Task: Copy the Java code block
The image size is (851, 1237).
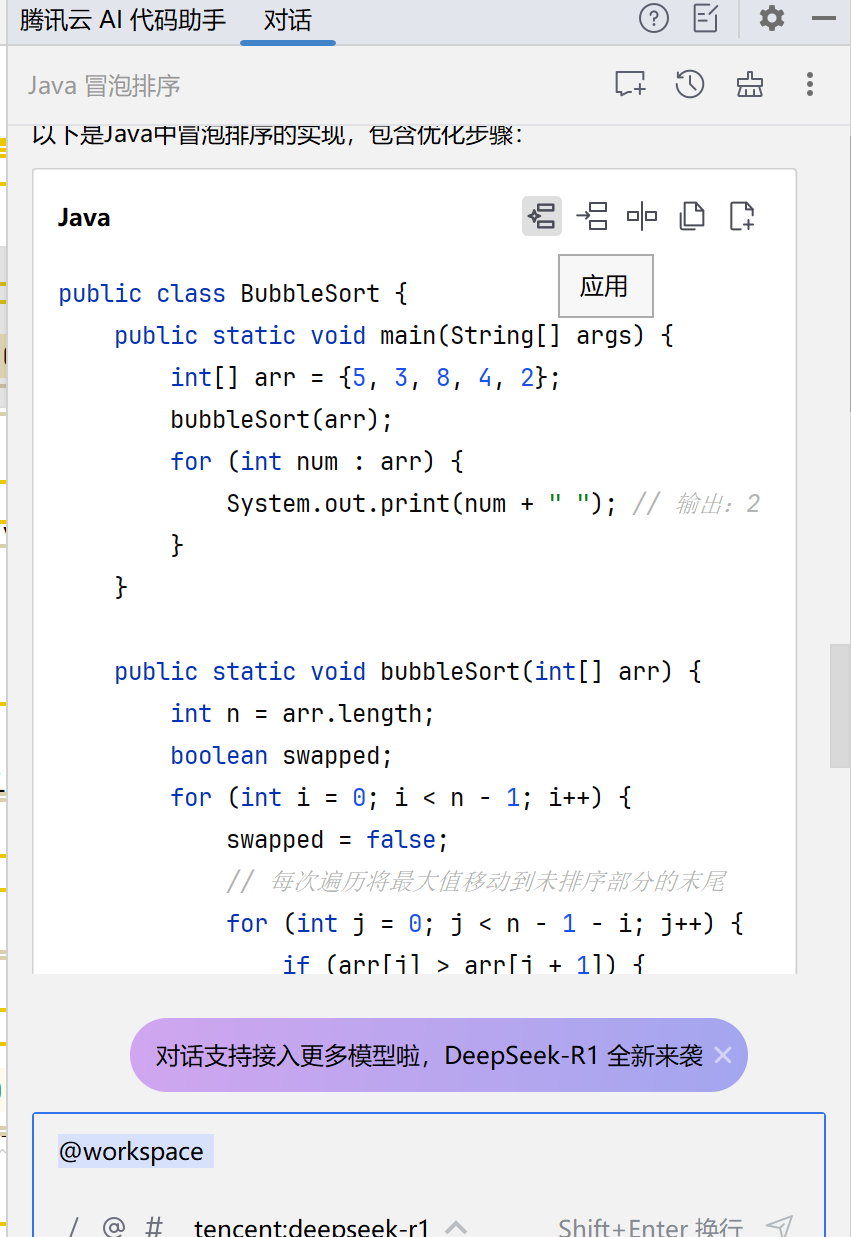Action: click(x=692, y=216)
